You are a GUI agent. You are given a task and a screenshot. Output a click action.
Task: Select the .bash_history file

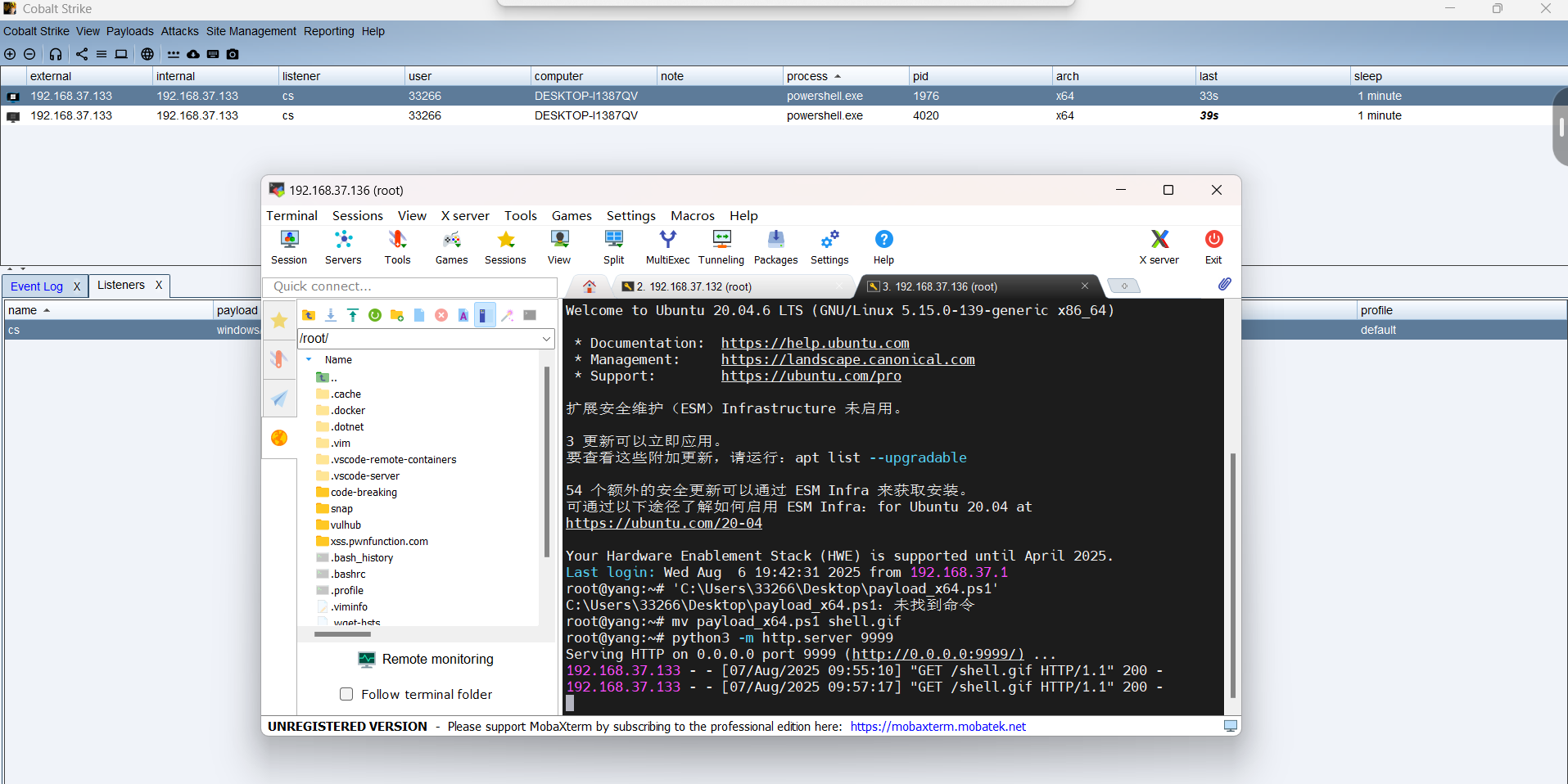361,557
